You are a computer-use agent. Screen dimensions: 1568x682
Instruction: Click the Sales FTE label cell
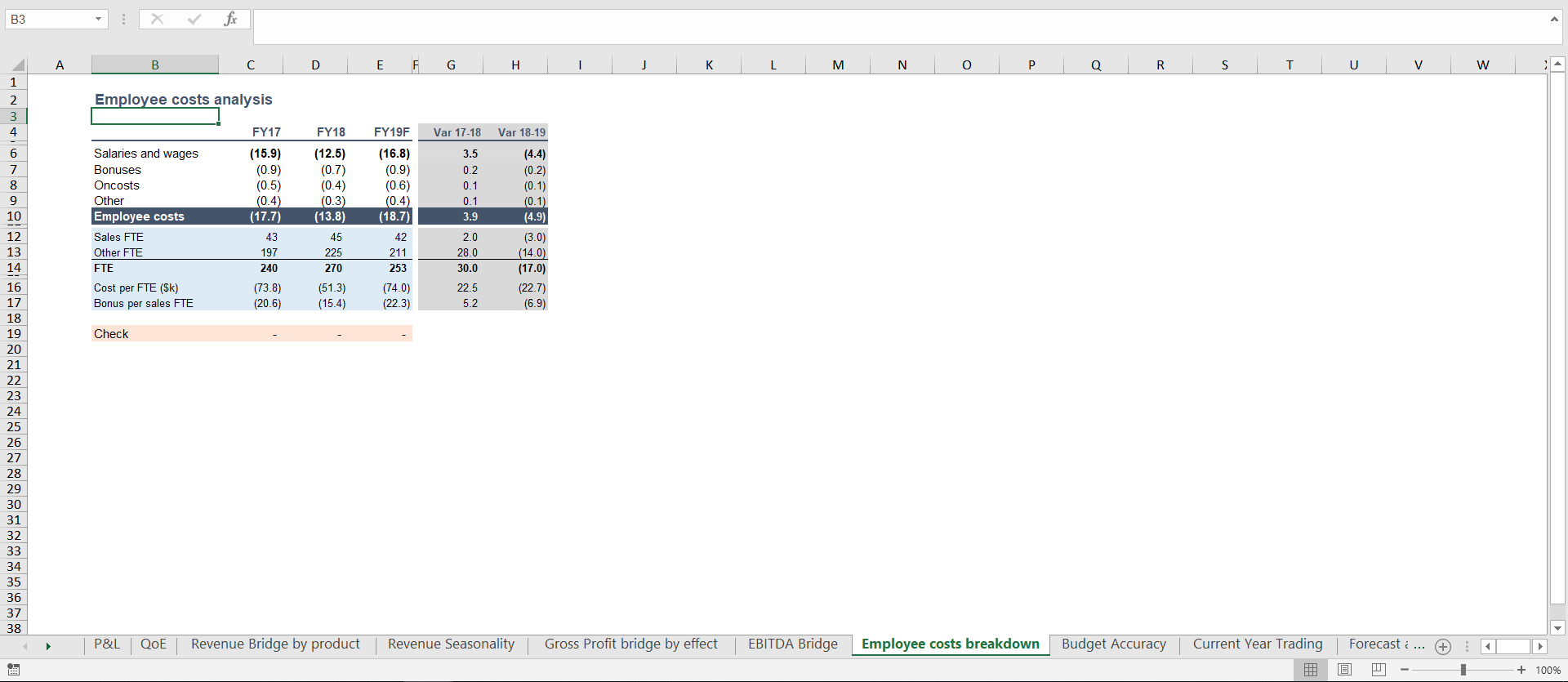click(118, 237)
